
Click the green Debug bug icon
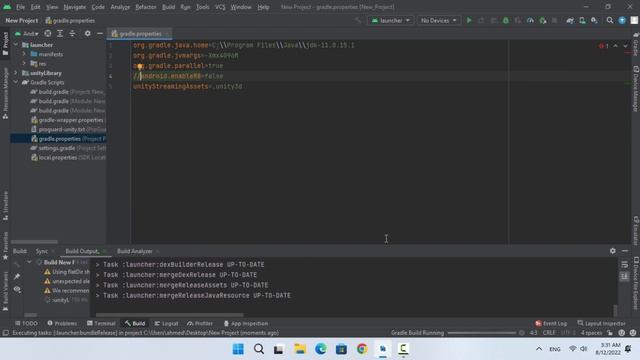(506, 20)
